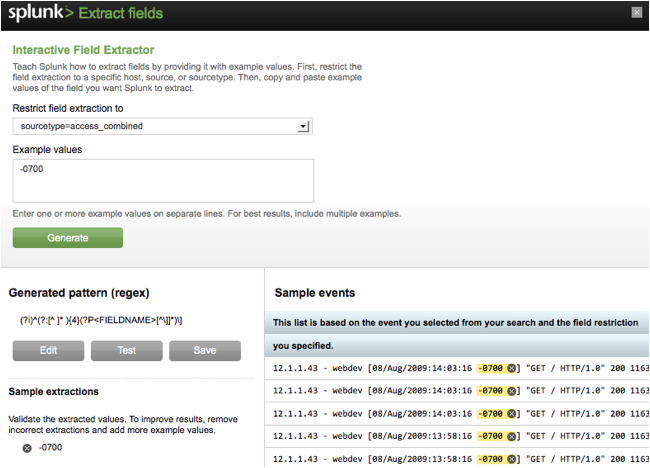Click the -0700 value under Sample extractions

click(x=50, y=448)
